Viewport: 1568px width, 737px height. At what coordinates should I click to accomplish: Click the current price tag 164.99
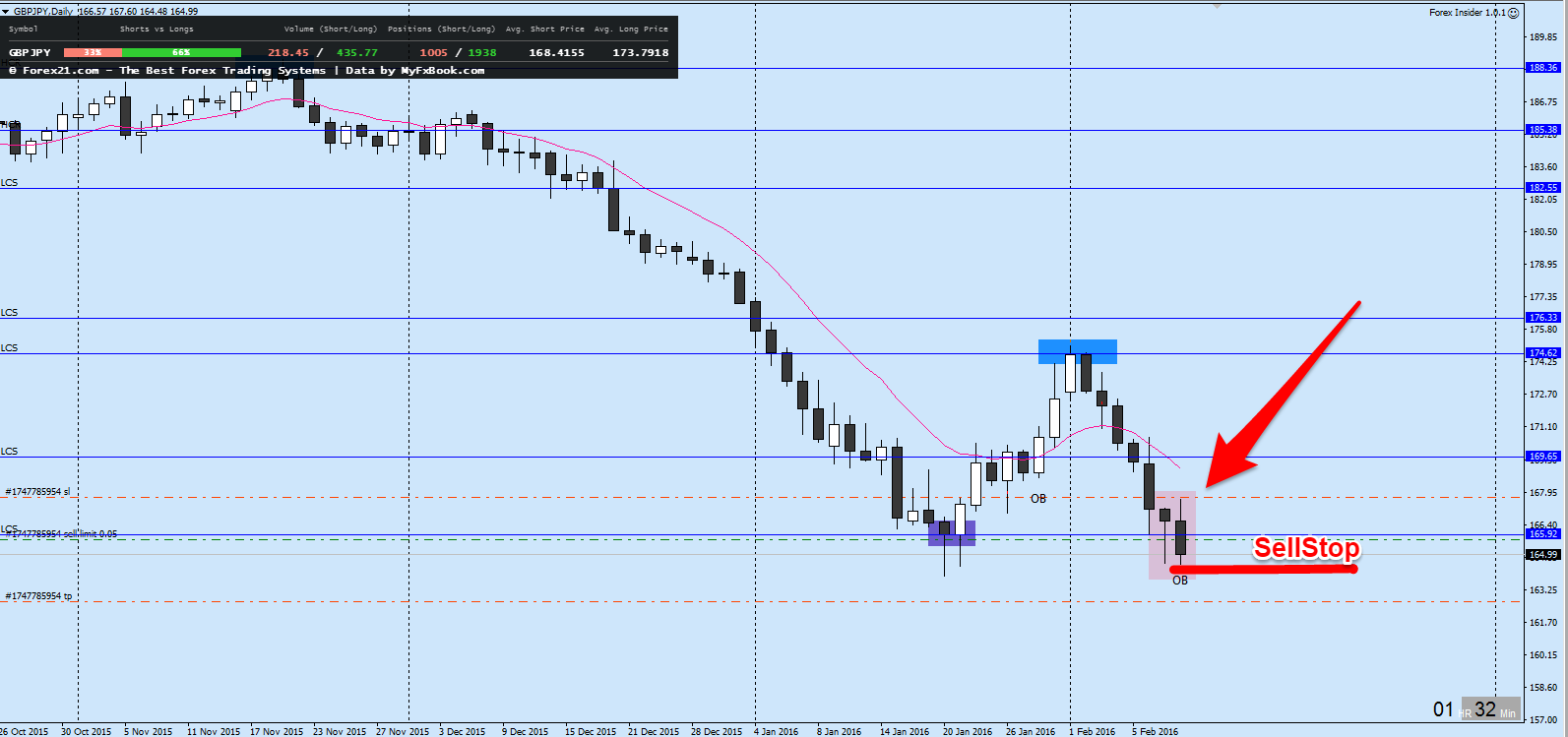(x=1542, y=555)
